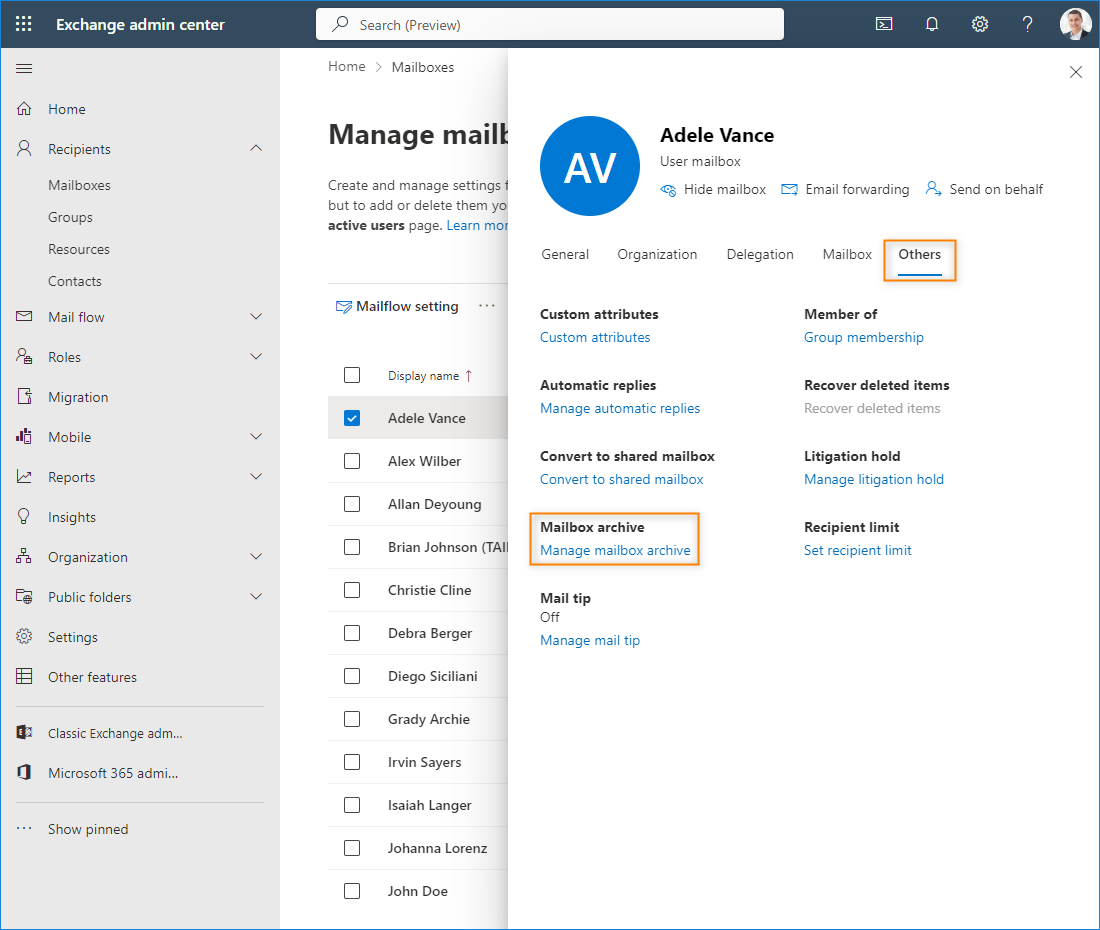The width and height of the screenshot is (1100, 930).
Task: Click the help question mark icon
Action: (1027, 25)
